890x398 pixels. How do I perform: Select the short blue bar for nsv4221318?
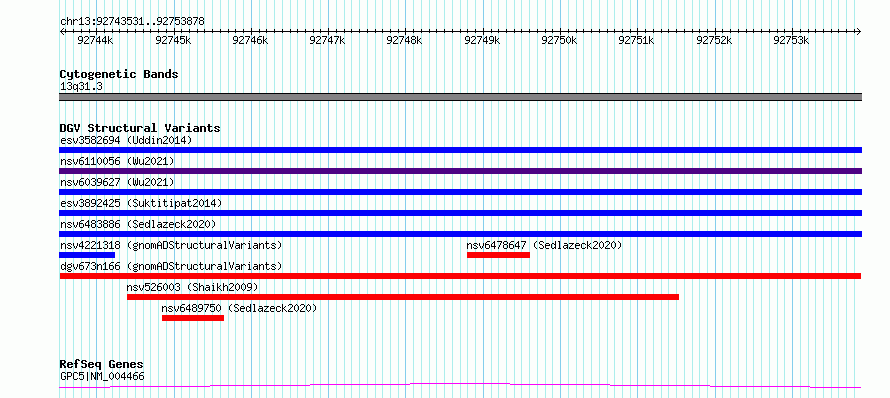(87, 255)
